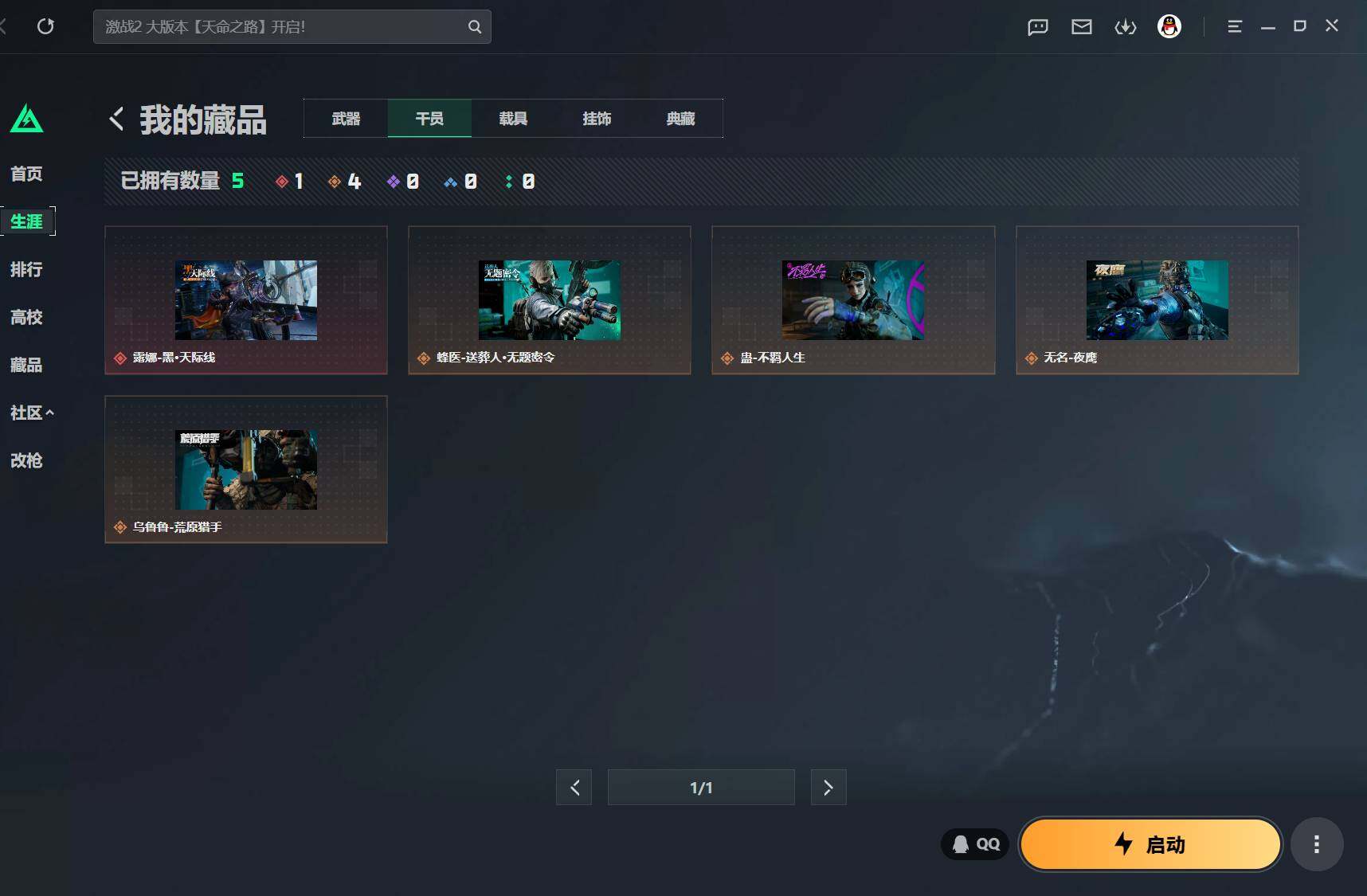Click the purple rarity diamond icon
1367x896 pixels.
[x=394, y=182]
